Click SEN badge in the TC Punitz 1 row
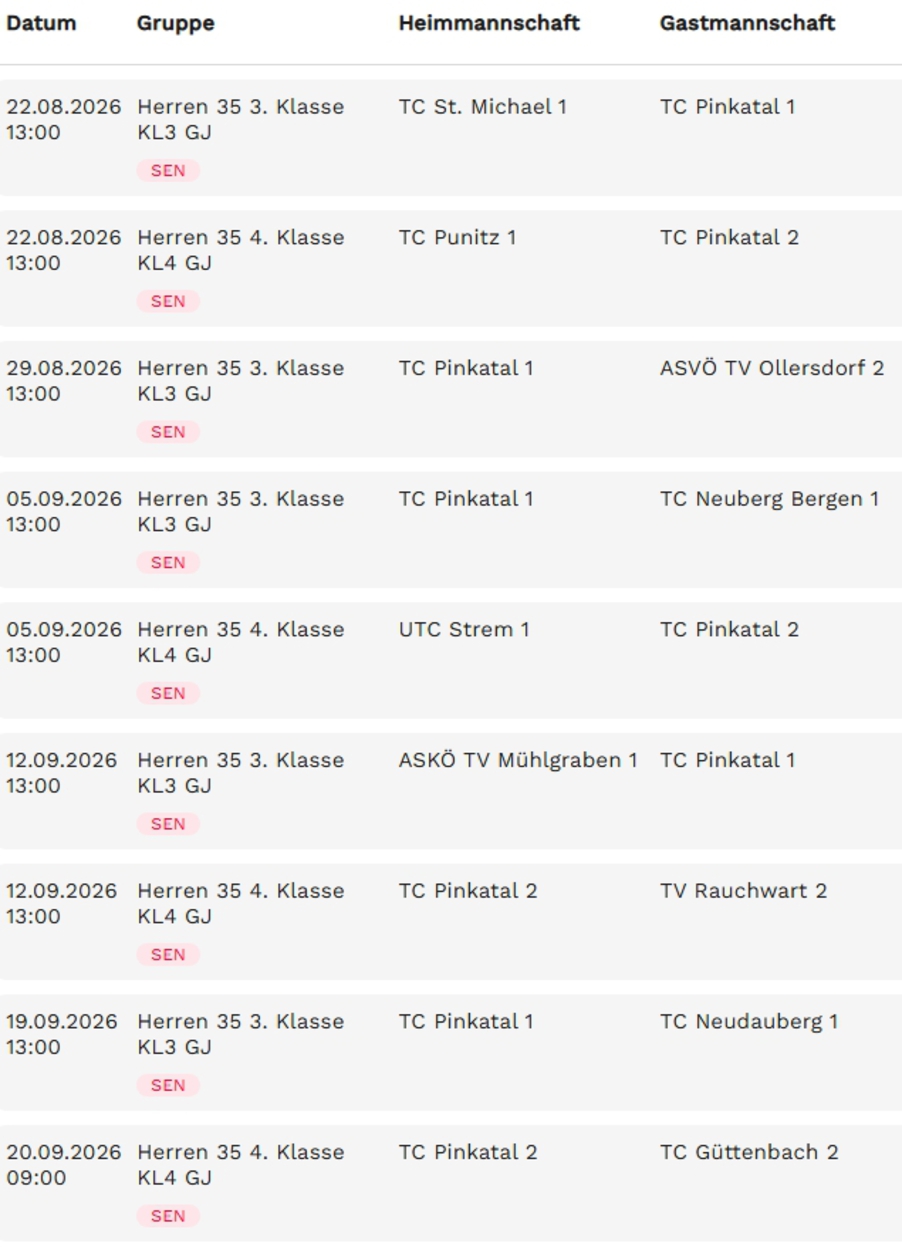Viewport: 902px width, 1250px height. coord(168,301)
